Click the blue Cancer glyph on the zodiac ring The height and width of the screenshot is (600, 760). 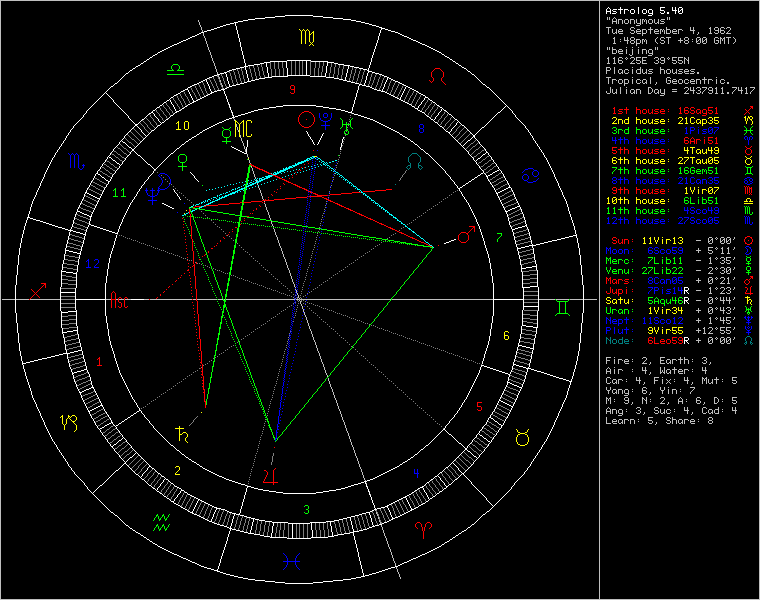click(x=531, y=175)
